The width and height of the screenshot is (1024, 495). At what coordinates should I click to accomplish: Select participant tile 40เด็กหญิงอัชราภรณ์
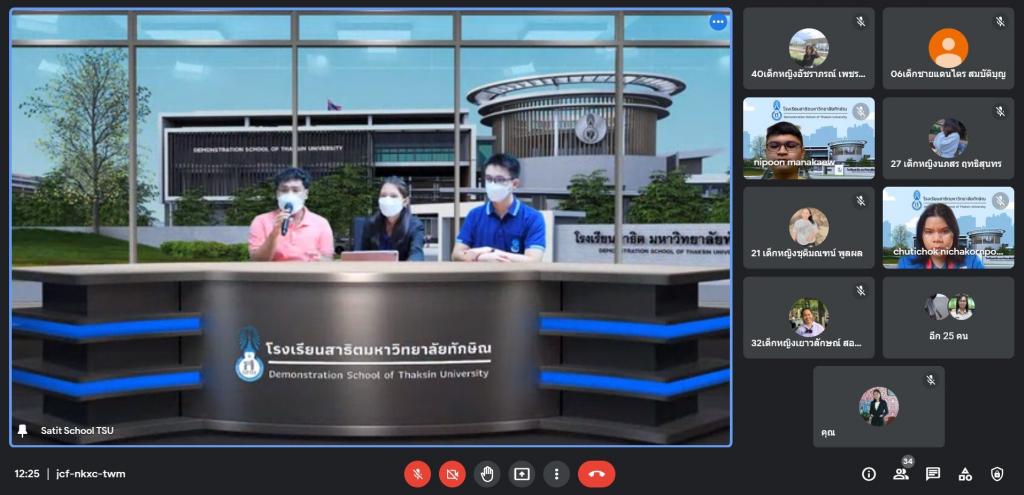click(808, 48)
